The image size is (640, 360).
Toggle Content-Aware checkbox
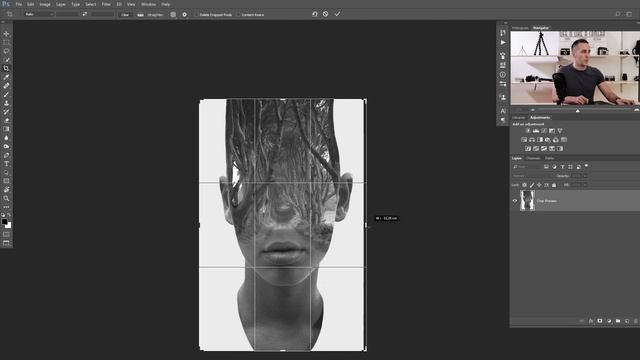[239, 15]
